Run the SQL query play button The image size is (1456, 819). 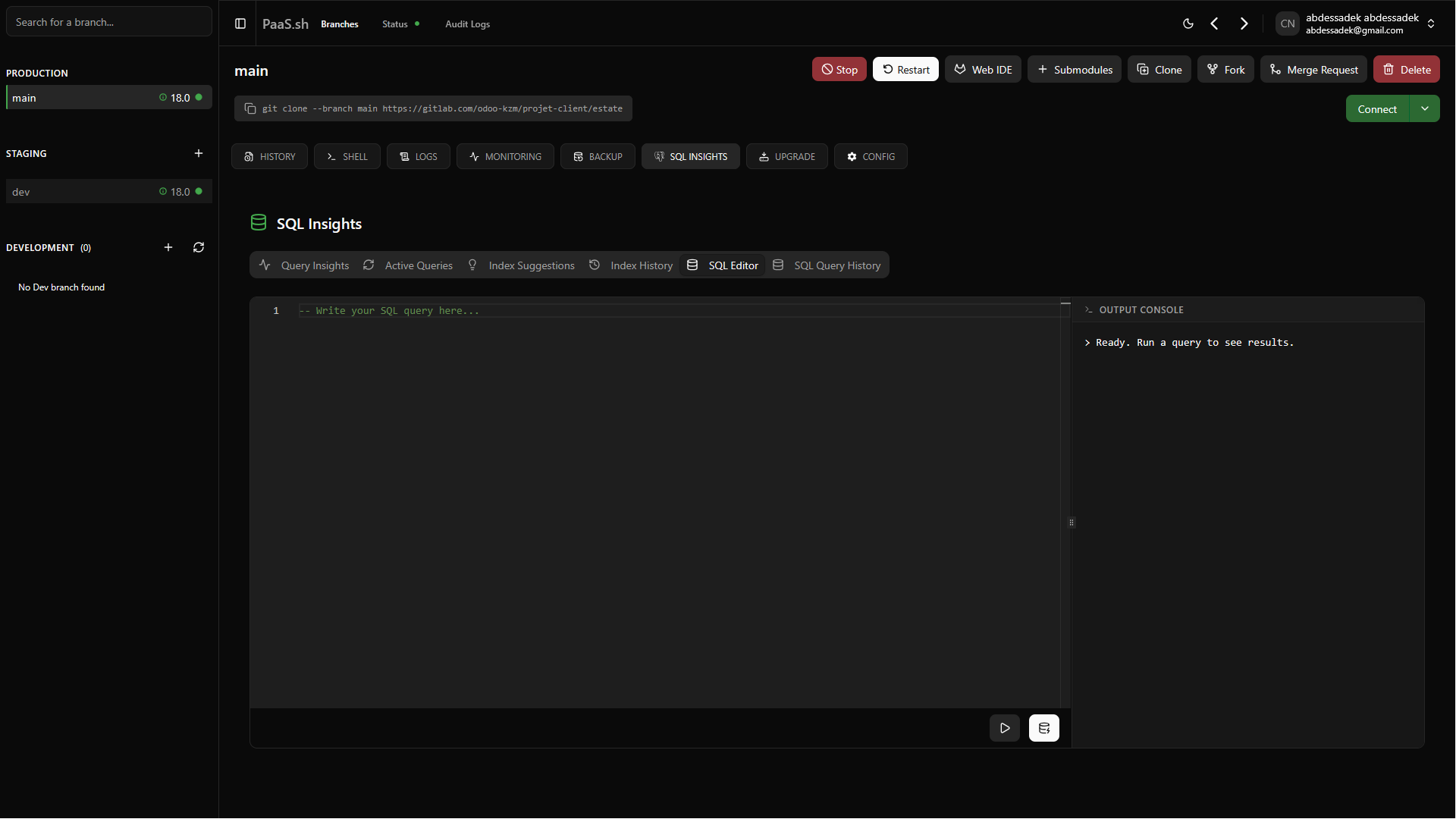[x=1005, y=728]
